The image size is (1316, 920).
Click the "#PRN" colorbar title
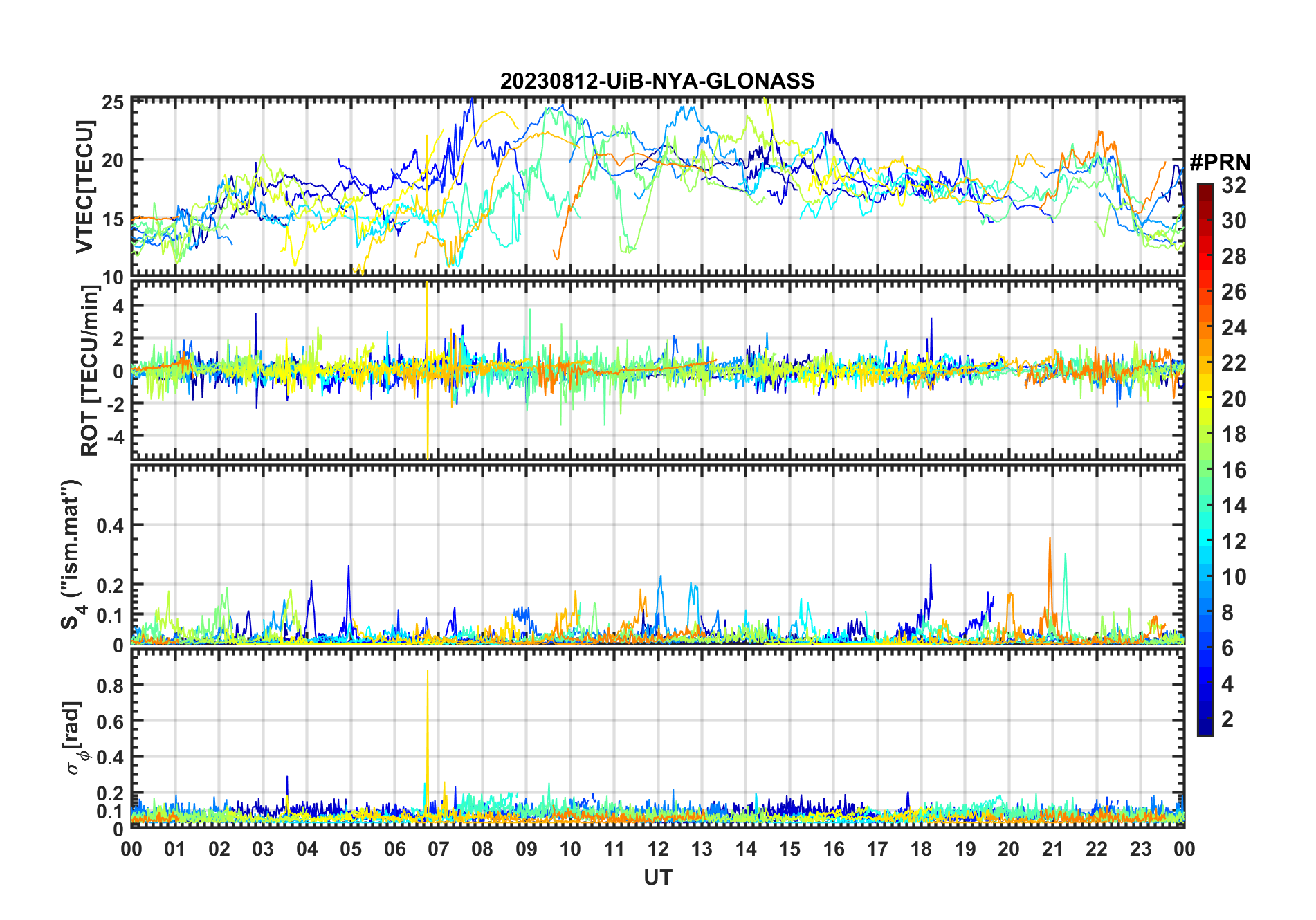[x=1220, y=163]
